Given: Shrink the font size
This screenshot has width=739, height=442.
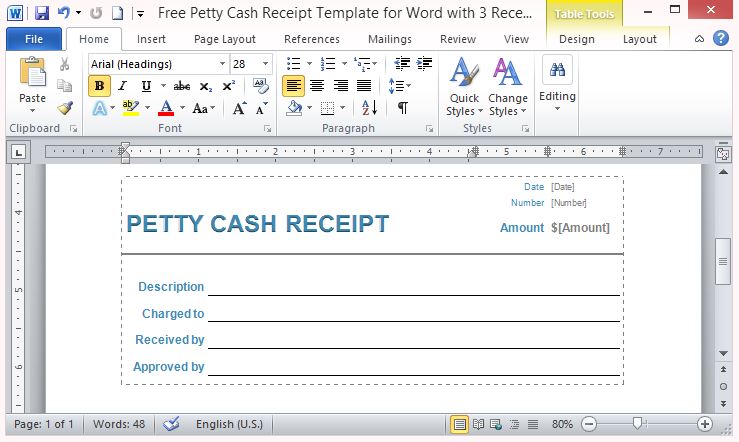Looking at the screenshot, I should (x=262, y=108).
